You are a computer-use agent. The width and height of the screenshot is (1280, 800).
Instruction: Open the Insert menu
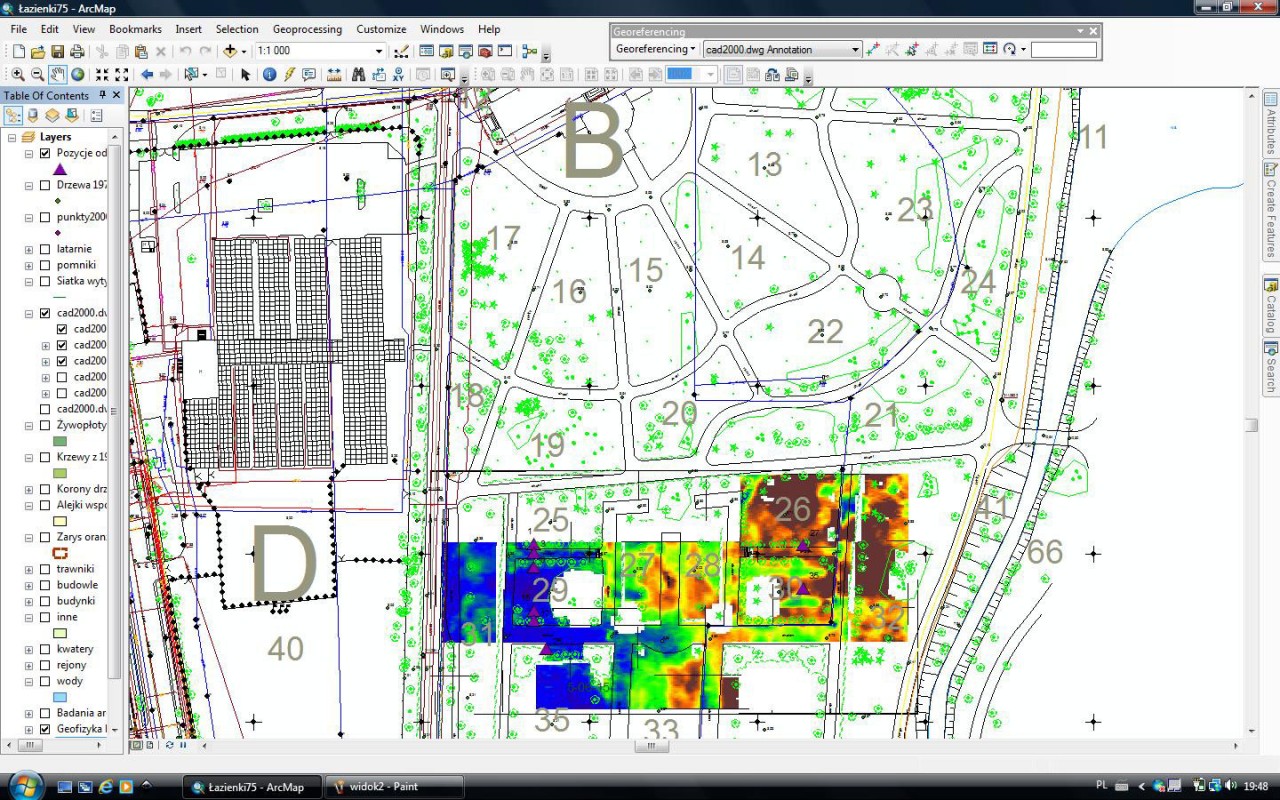click(x=188, y=29)
